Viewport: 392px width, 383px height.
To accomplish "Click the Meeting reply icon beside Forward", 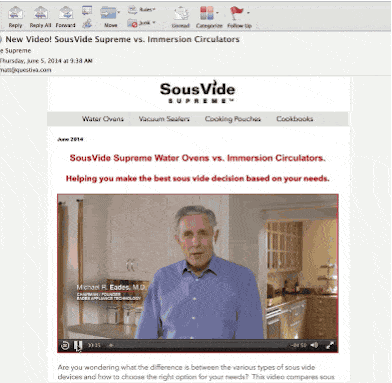I will 87,10.
